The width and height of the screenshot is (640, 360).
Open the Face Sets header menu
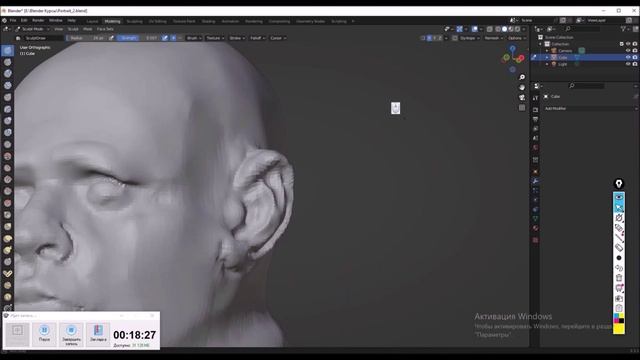click(105, 29)
